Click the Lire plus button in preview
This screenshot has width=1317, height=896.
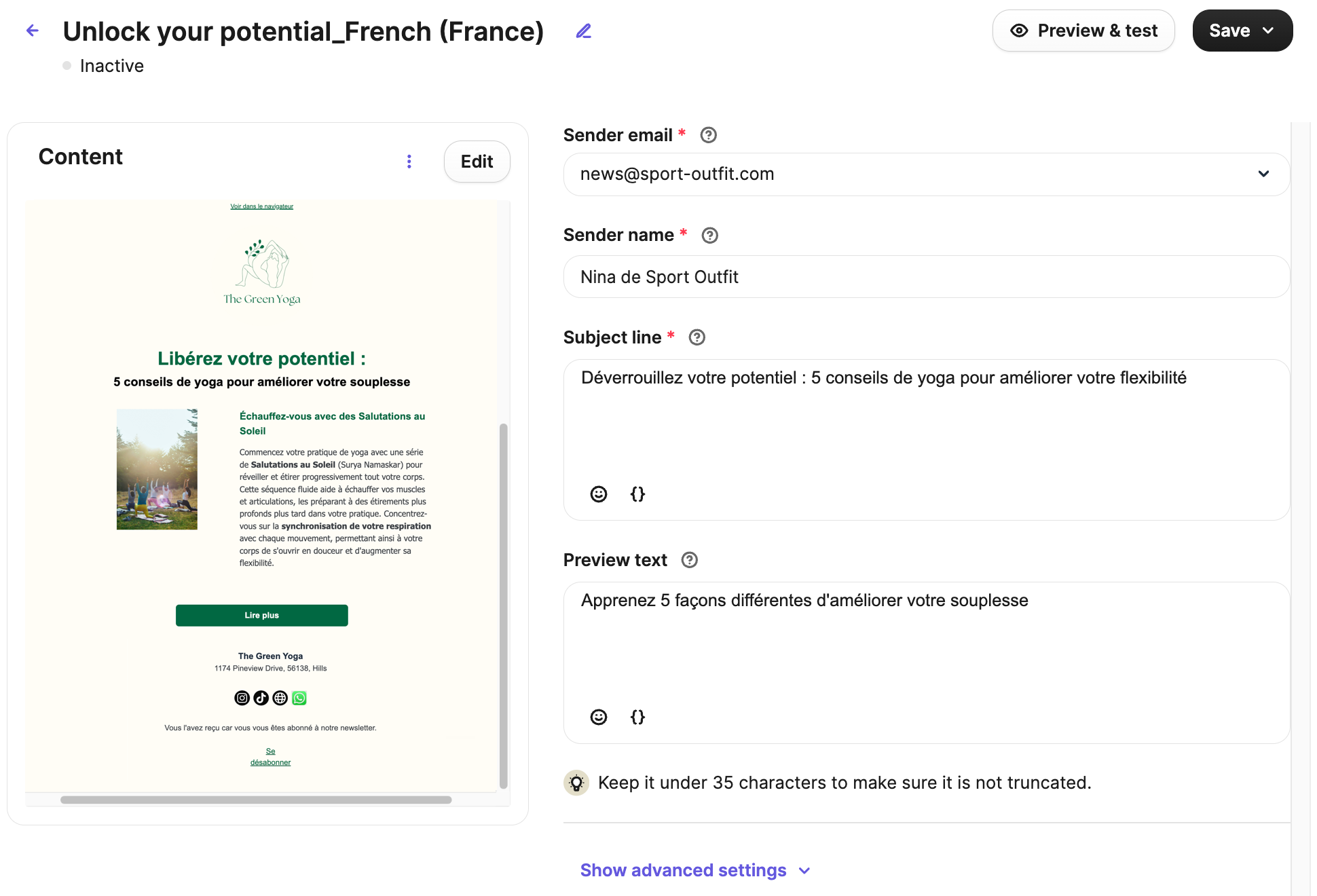[x=261, y=615]
